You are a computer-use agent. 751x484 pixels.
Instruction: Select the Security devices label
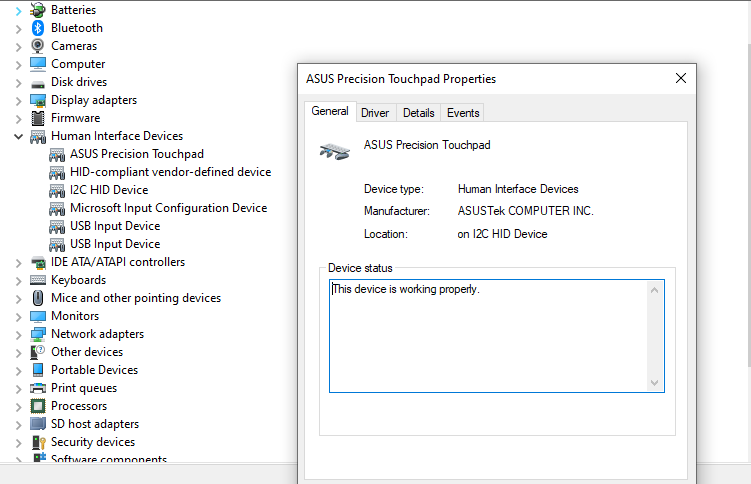pyautogui.click(x=93, y=442)
